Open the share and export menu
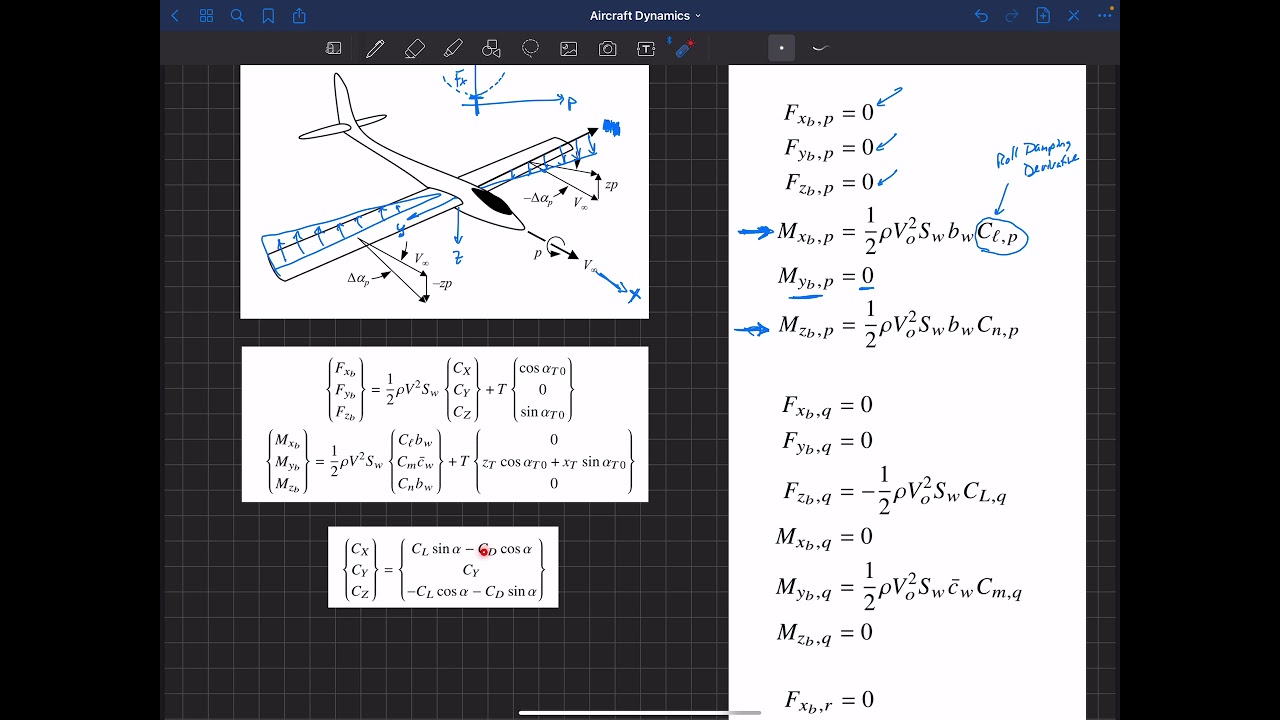 pyautogui.click(x=299, y=16)
